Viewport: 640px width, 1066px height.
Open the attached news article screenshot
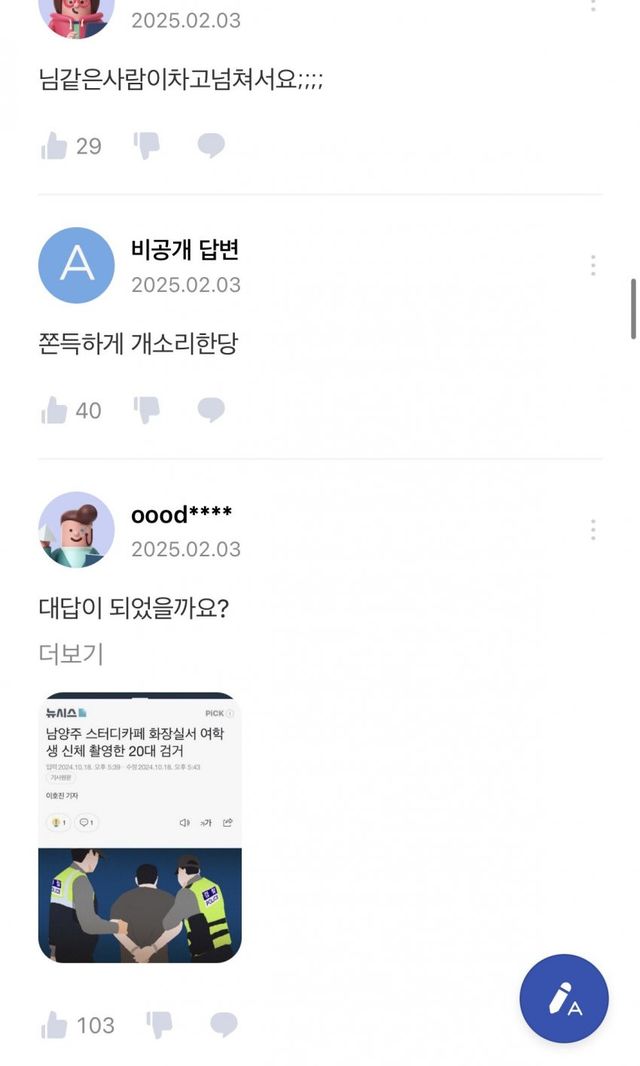(x=140, y=828)
